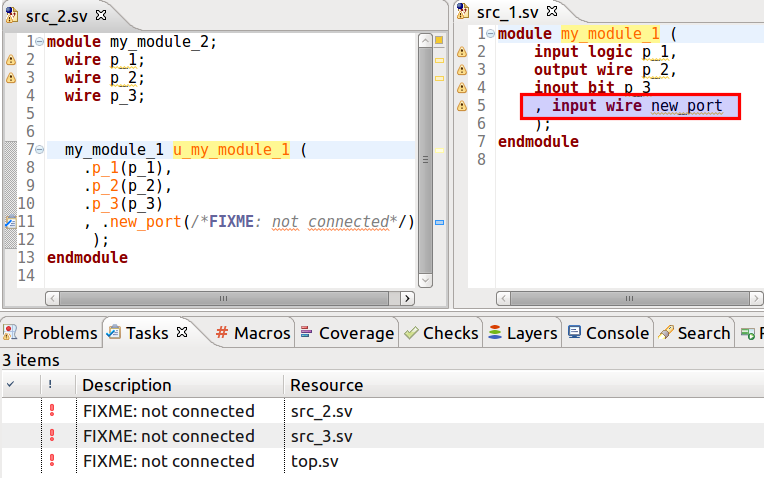The image size is (764, 478).
Task: Click warning marker on src_1.sv line 2
Action: point(462,52)
